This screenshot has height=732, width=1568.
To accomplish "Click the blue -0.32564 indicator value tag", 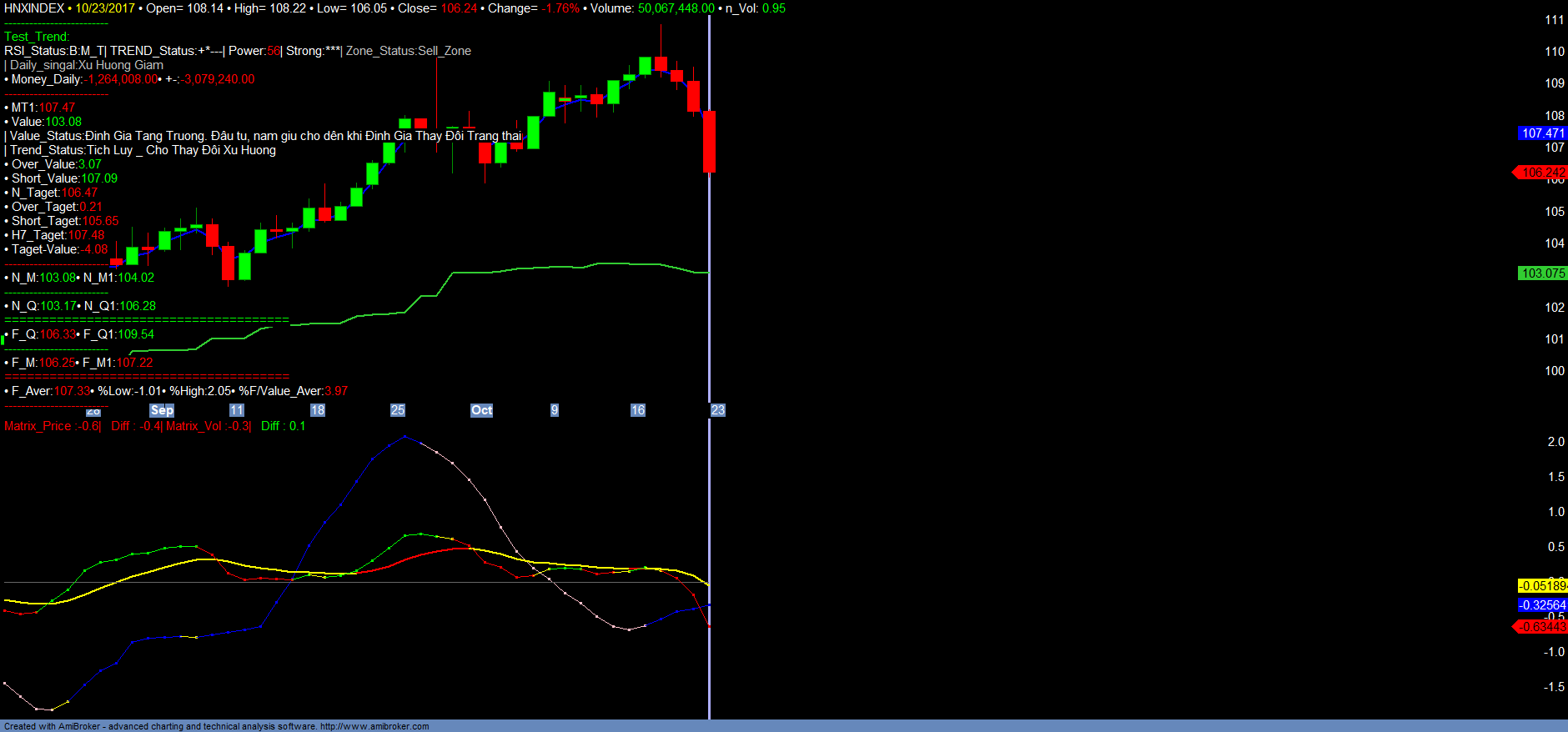I will click(x=1542, y=605).
